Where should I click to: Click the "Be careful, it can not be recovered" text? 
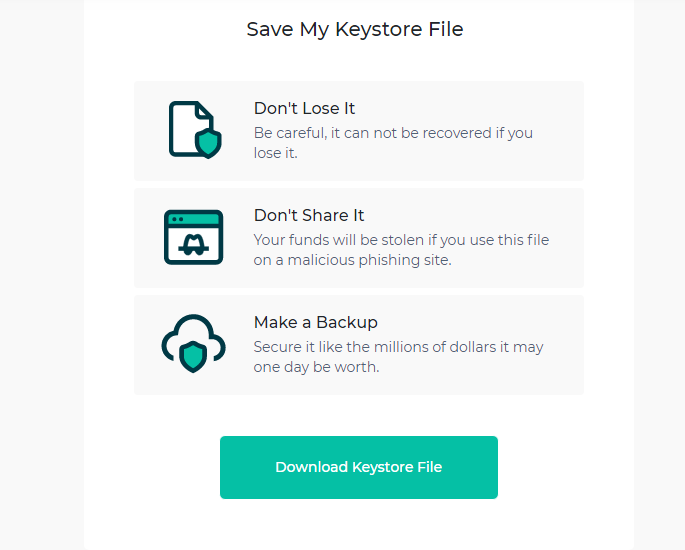coord(373,133)
